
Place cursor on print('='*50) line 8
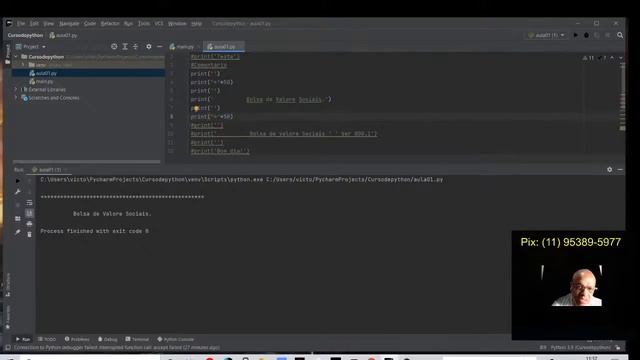[212, 117]
